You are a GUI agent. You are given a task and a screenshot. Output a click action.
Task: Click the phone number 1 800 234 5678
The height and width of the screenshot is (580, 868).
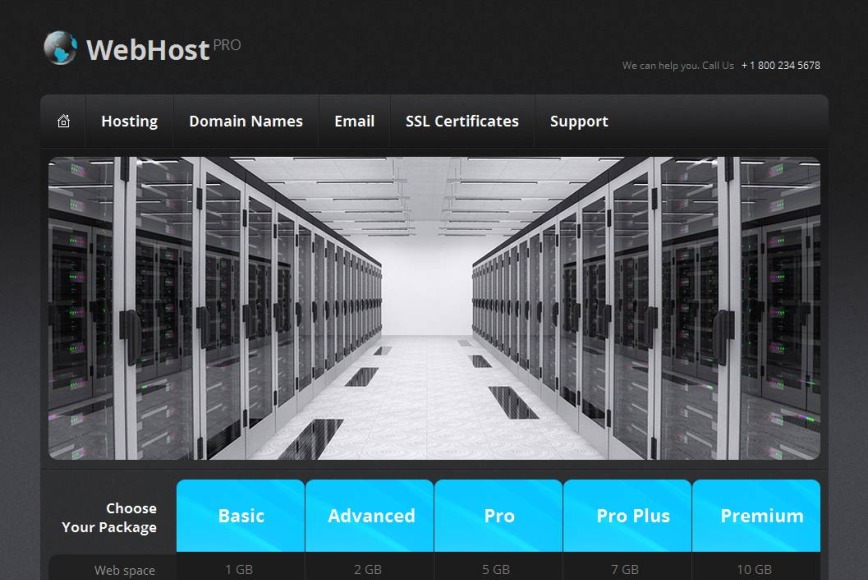click(x=779, y=64)
